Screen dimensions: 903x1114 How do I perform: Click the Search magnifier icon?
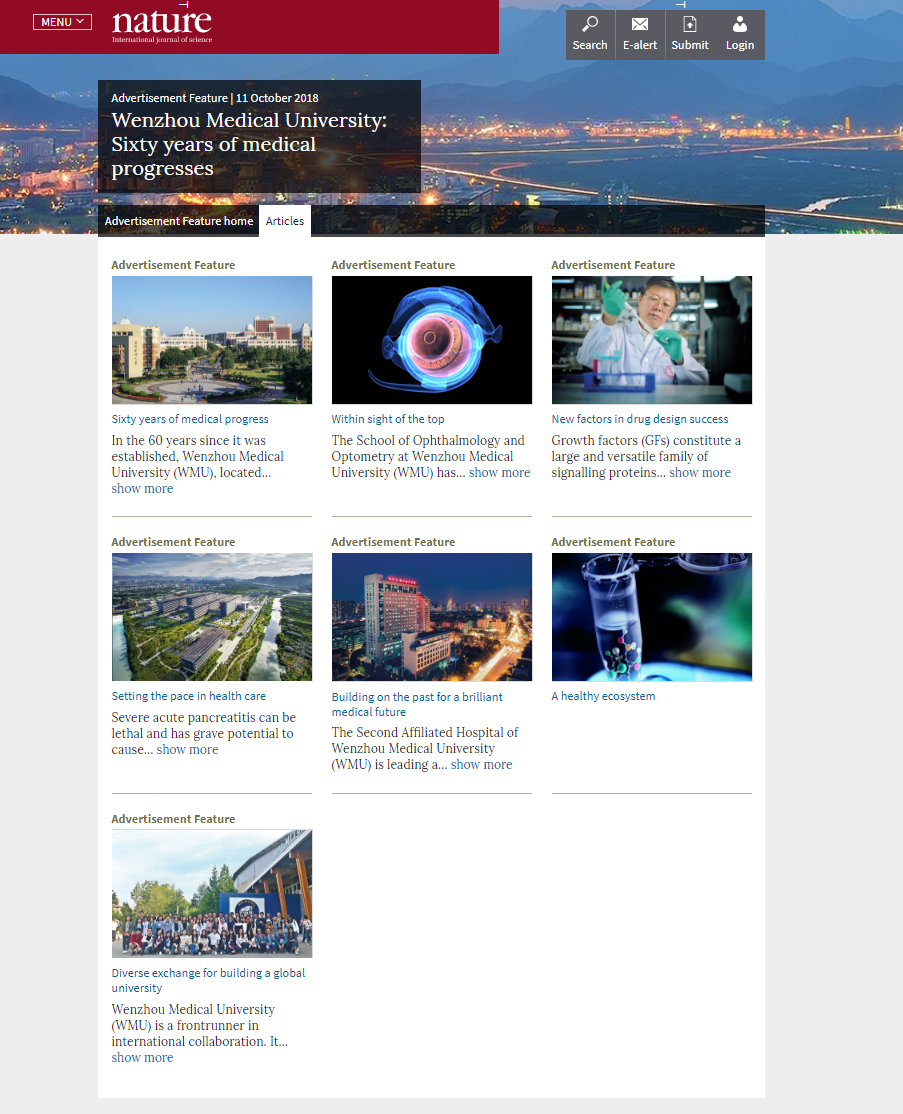[x=590, y=25]
